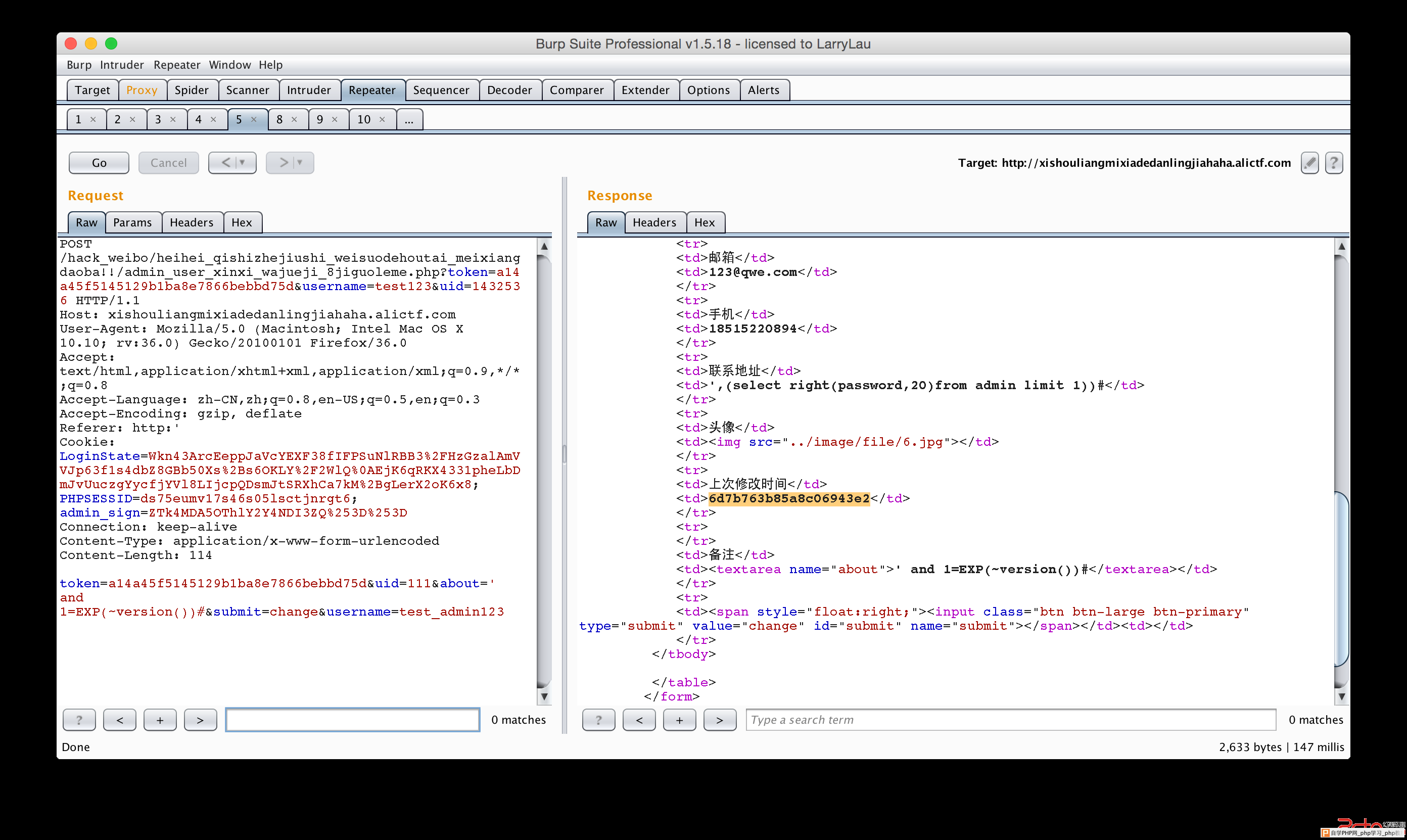This screenshot has height=840, width=1407.
Task: Click the PHPSESSID cookie line in request
Action: pyautogui.click(x=208, y=499)
